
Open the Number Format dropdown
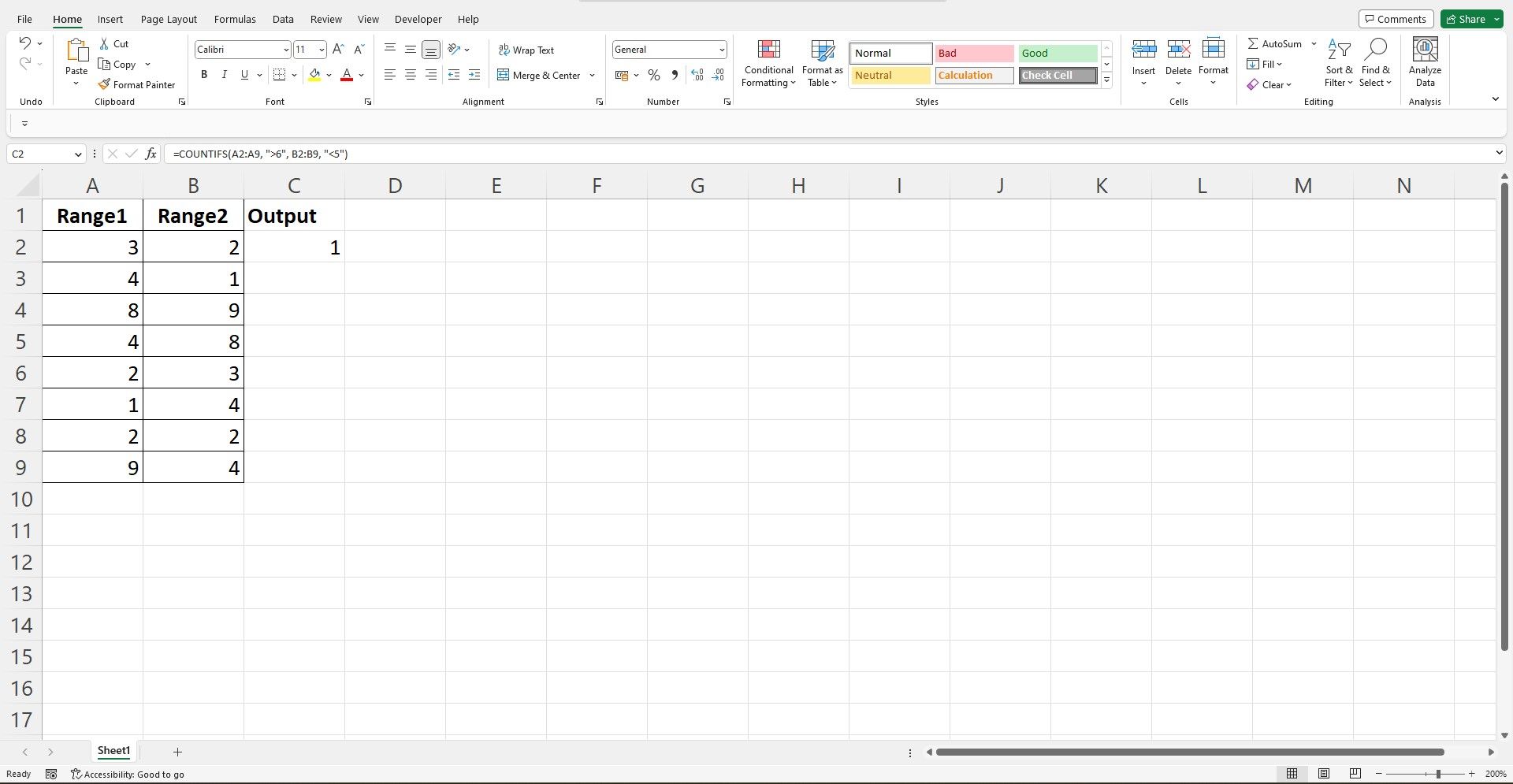pos(722,49)
